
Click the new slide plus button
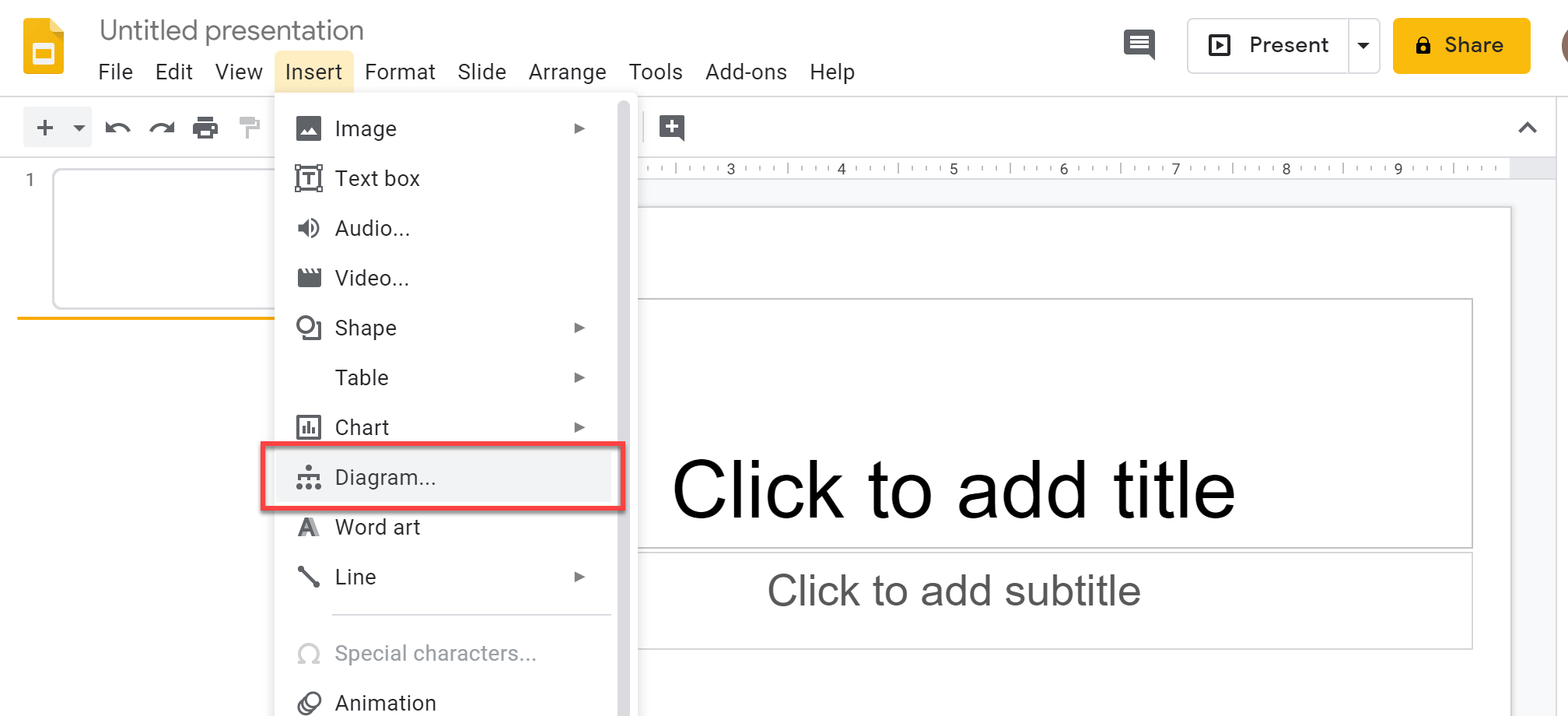(x=46, y=128)
